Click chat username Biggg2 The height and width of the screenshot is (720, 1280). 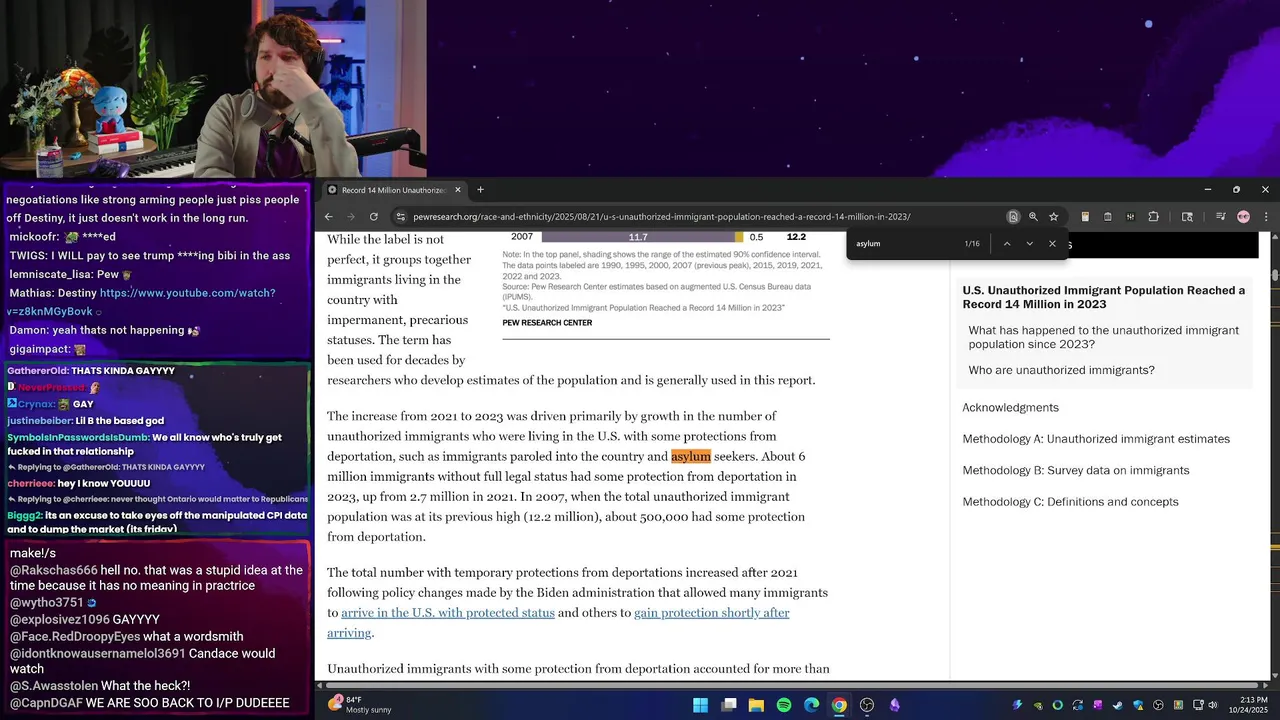coord(24,516)
